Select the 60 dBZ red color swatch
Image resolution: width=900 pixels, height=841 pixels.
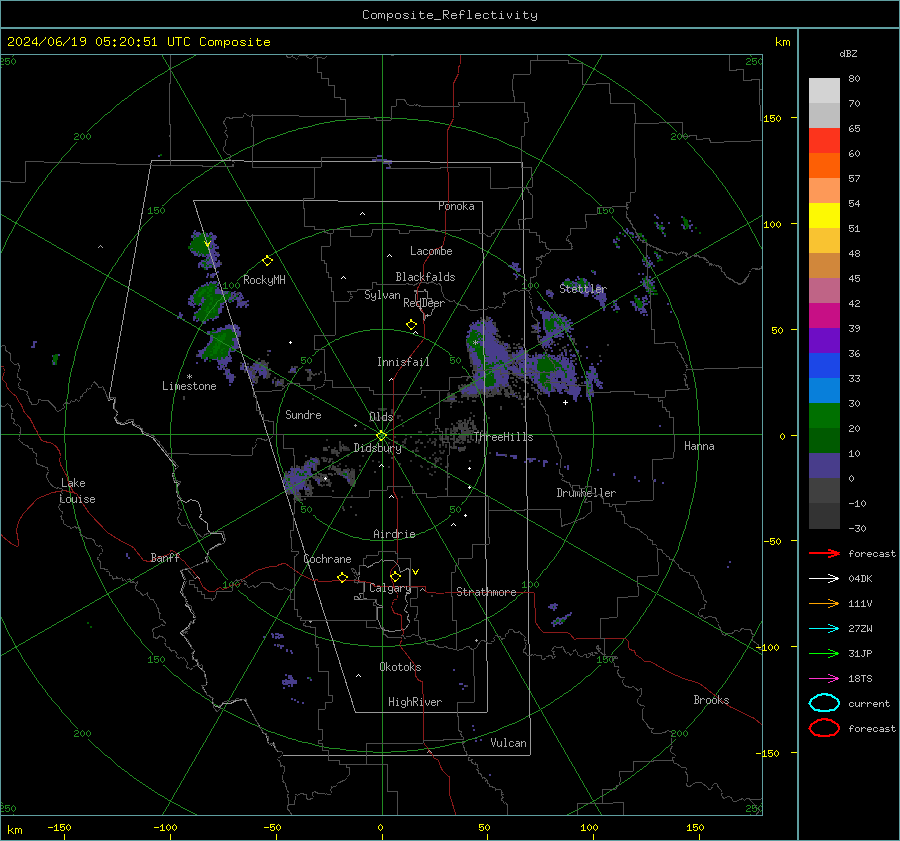824,141
